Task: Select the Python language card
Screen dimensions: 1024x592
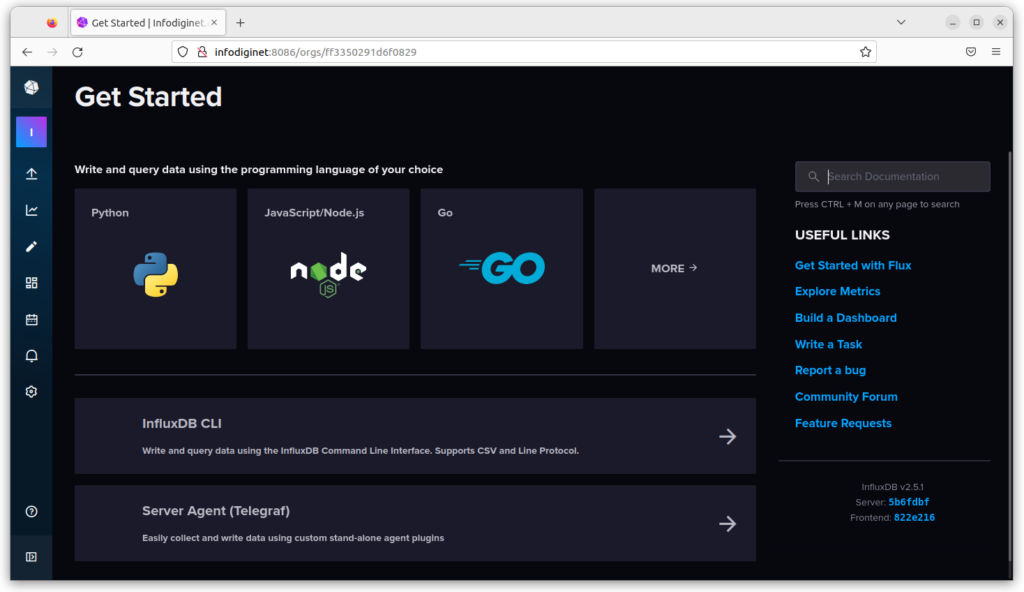Action: [x=155, y=269]
